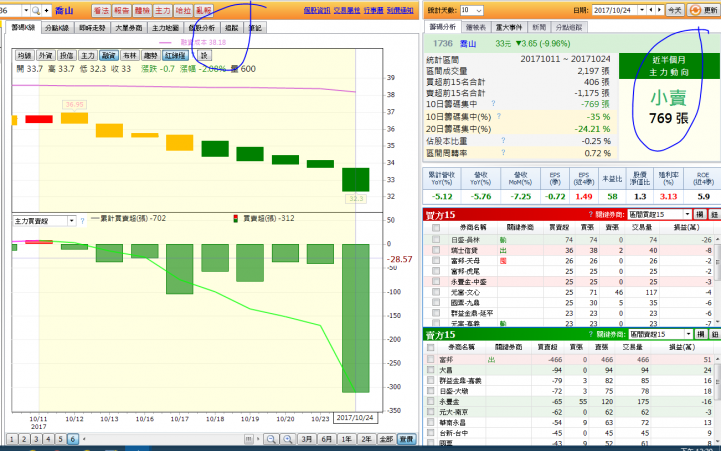Check the 永豐金 seller row checkbox

430,401
